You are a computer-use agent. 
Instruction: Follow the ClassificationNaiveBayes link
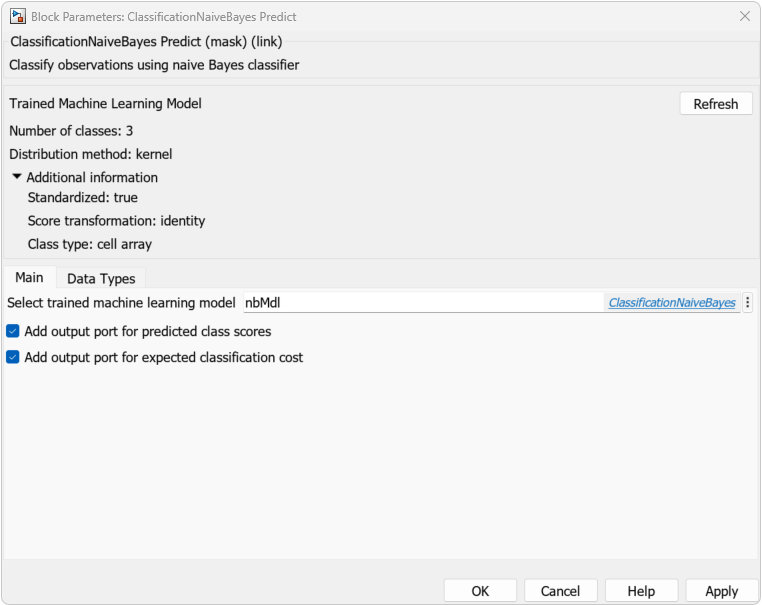tap(672, 302)
